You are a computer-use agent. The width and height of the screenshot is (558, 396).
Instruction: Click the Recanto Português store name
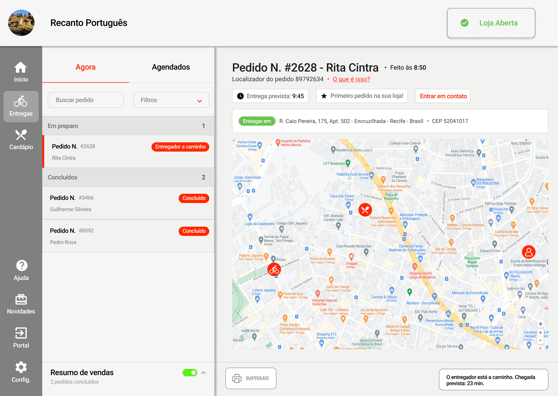coord(89,23)
